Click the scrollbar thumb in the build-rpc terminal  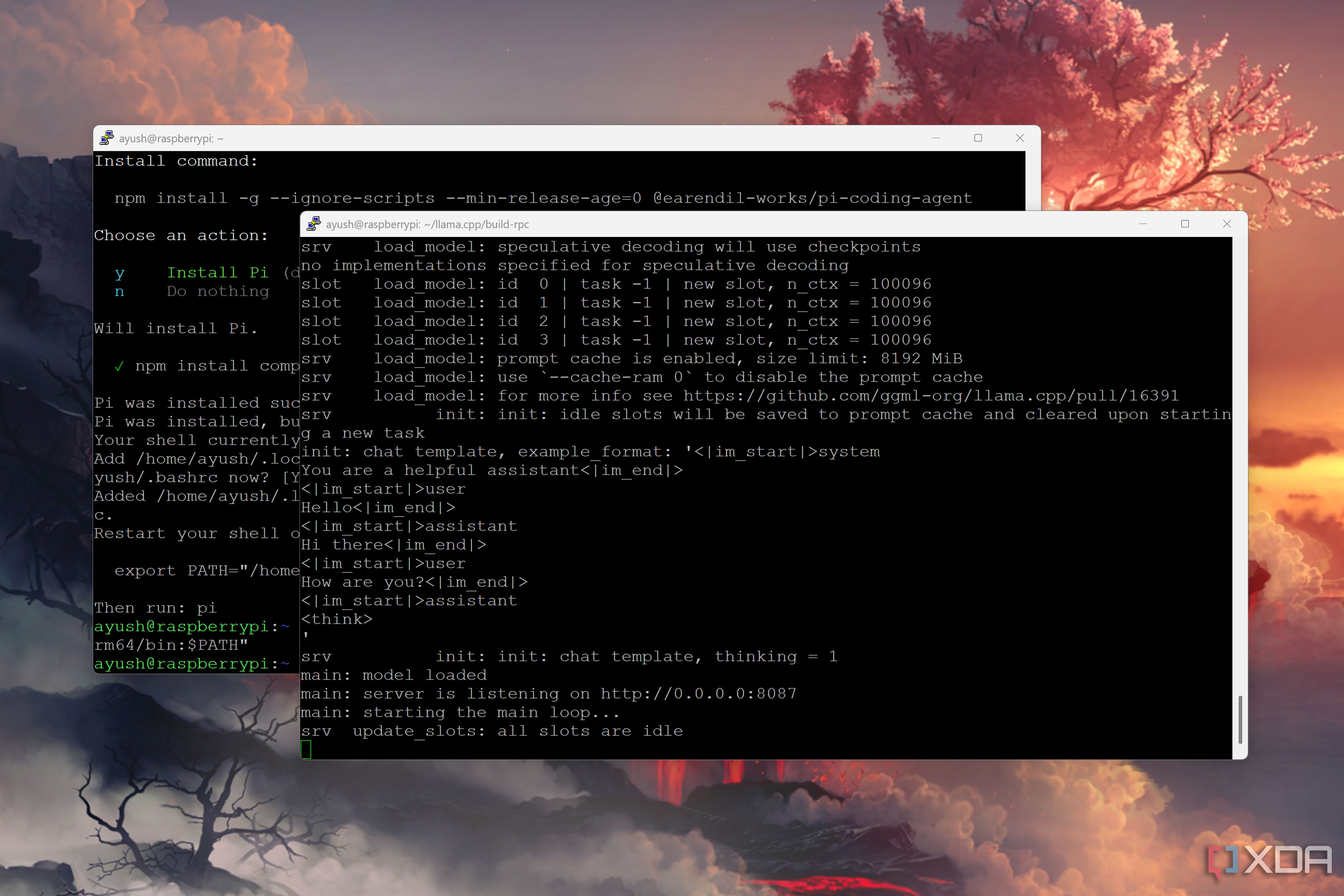(1239, 719)
